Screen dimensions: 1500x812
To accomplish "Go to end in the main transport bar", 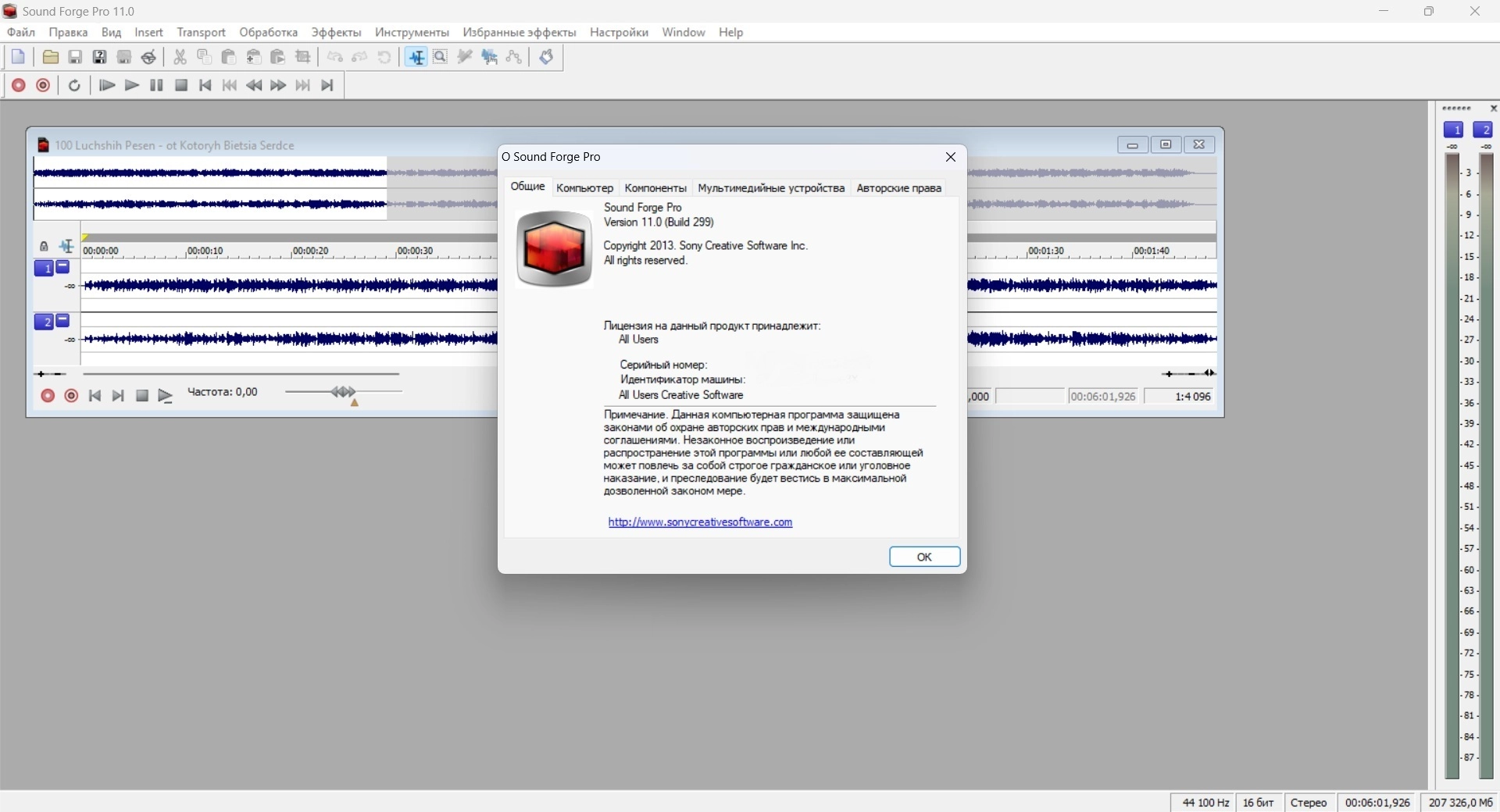I will [328, 86].
